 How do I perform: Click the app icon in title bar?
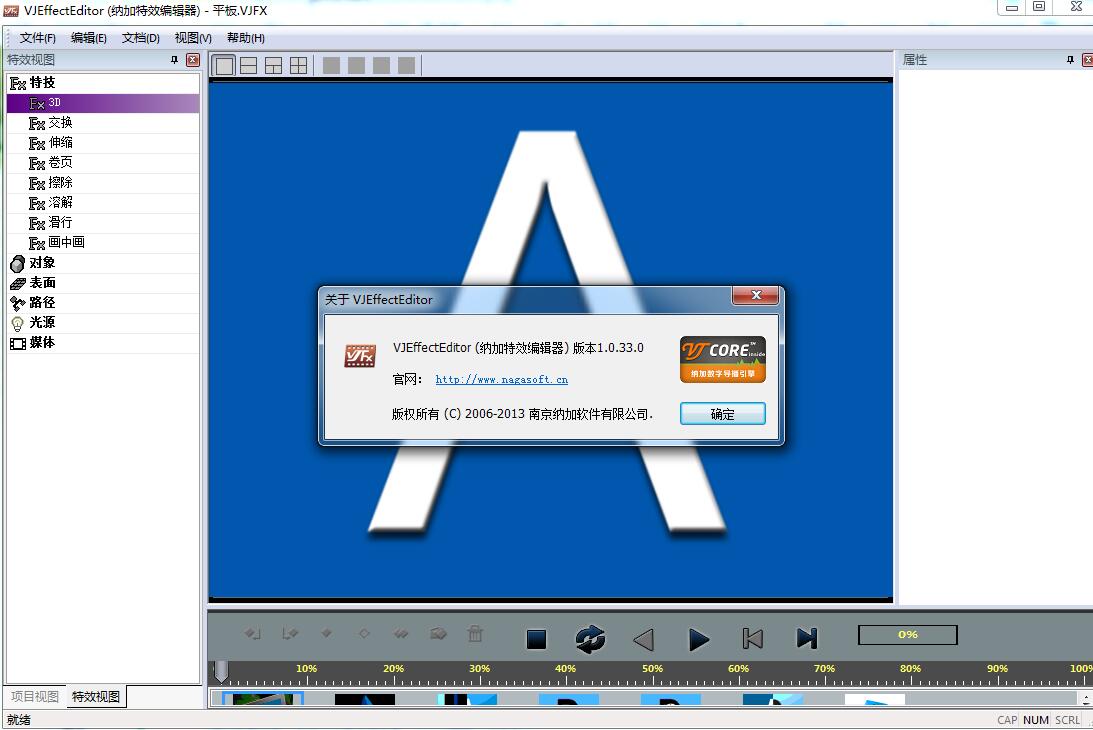[x=10, y=10]
